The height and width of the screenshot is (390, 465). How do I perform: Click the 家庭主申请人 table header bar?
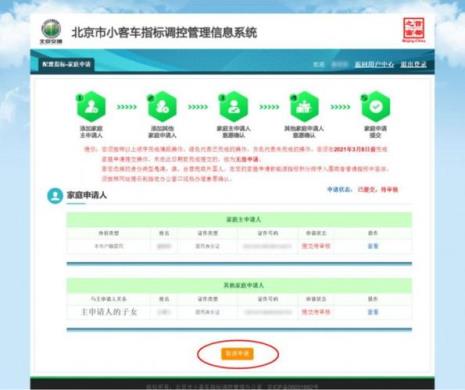239,219
